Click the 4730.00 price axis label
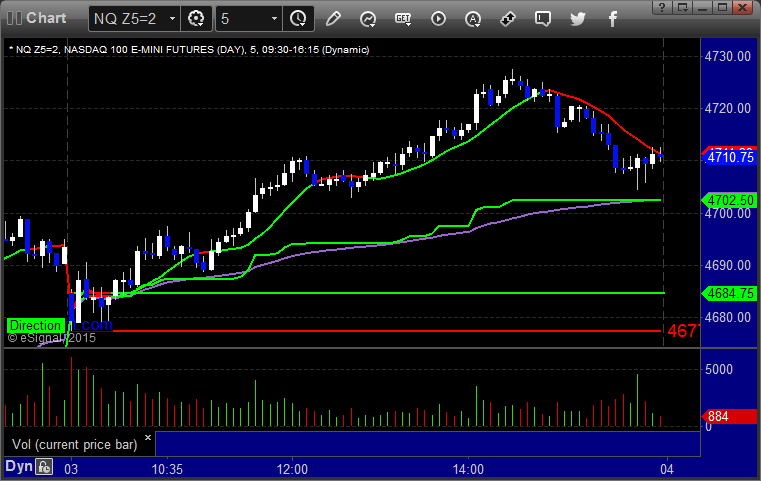The image size is (761, 481). pos(728,56)
